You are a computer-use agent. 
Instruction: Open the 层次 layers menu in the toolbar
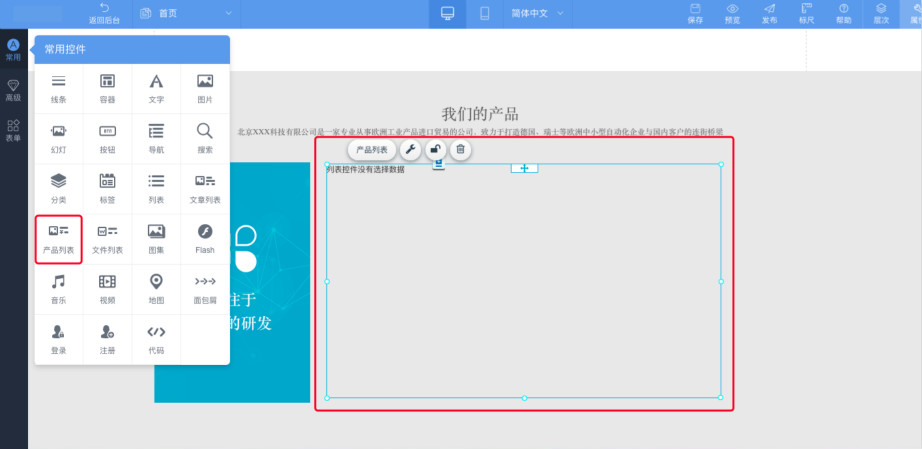(881, 13)
